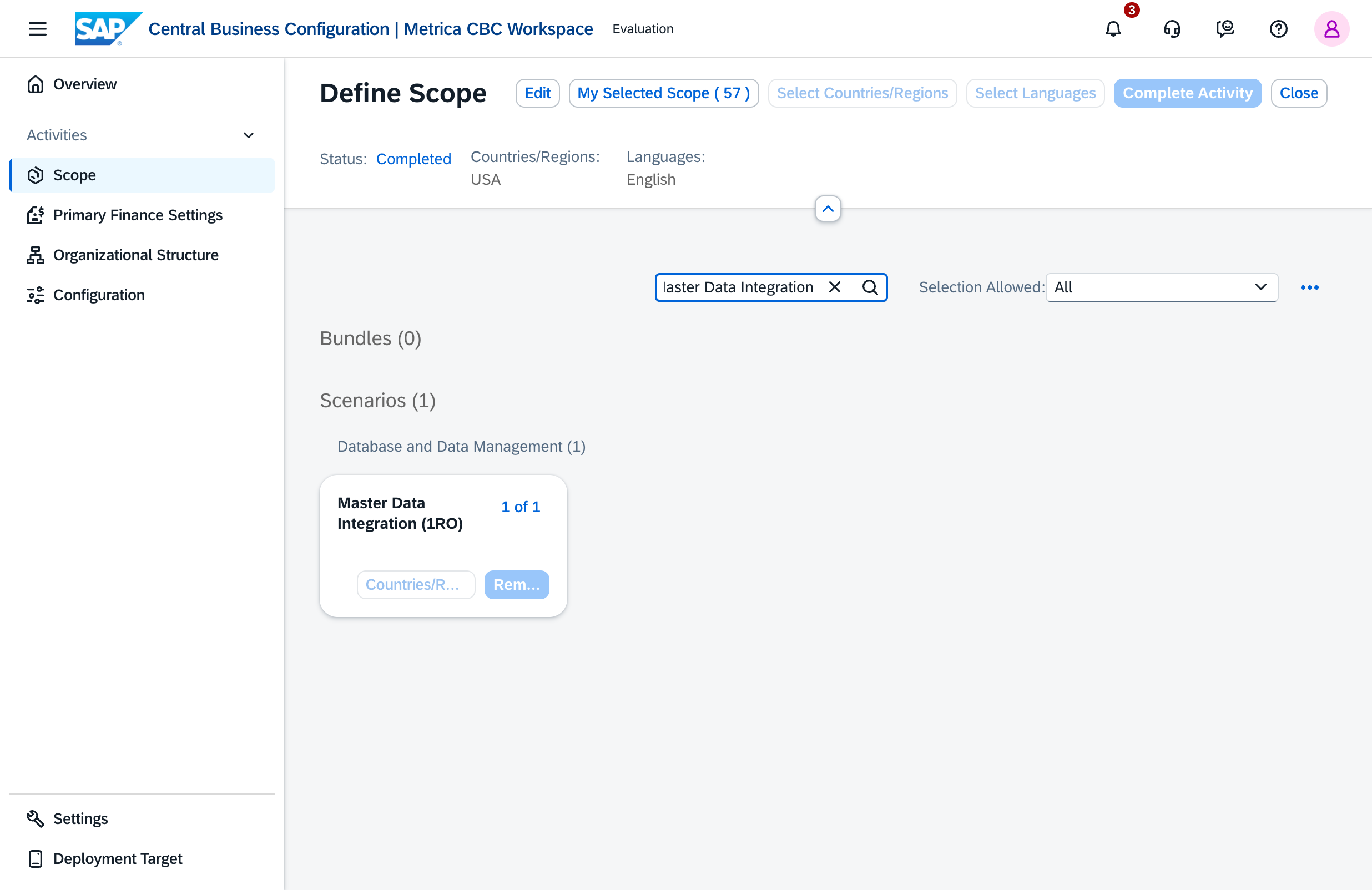Open the user profile avatar

coord(1331,29)
